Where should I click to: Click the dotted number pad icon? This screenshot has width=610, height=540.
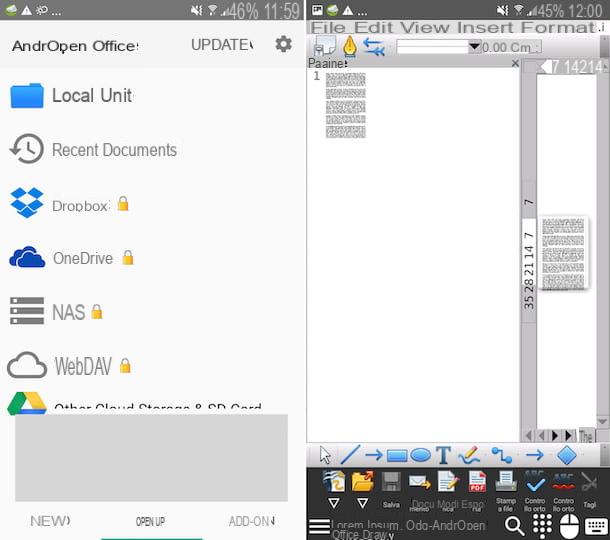[542, 526]
